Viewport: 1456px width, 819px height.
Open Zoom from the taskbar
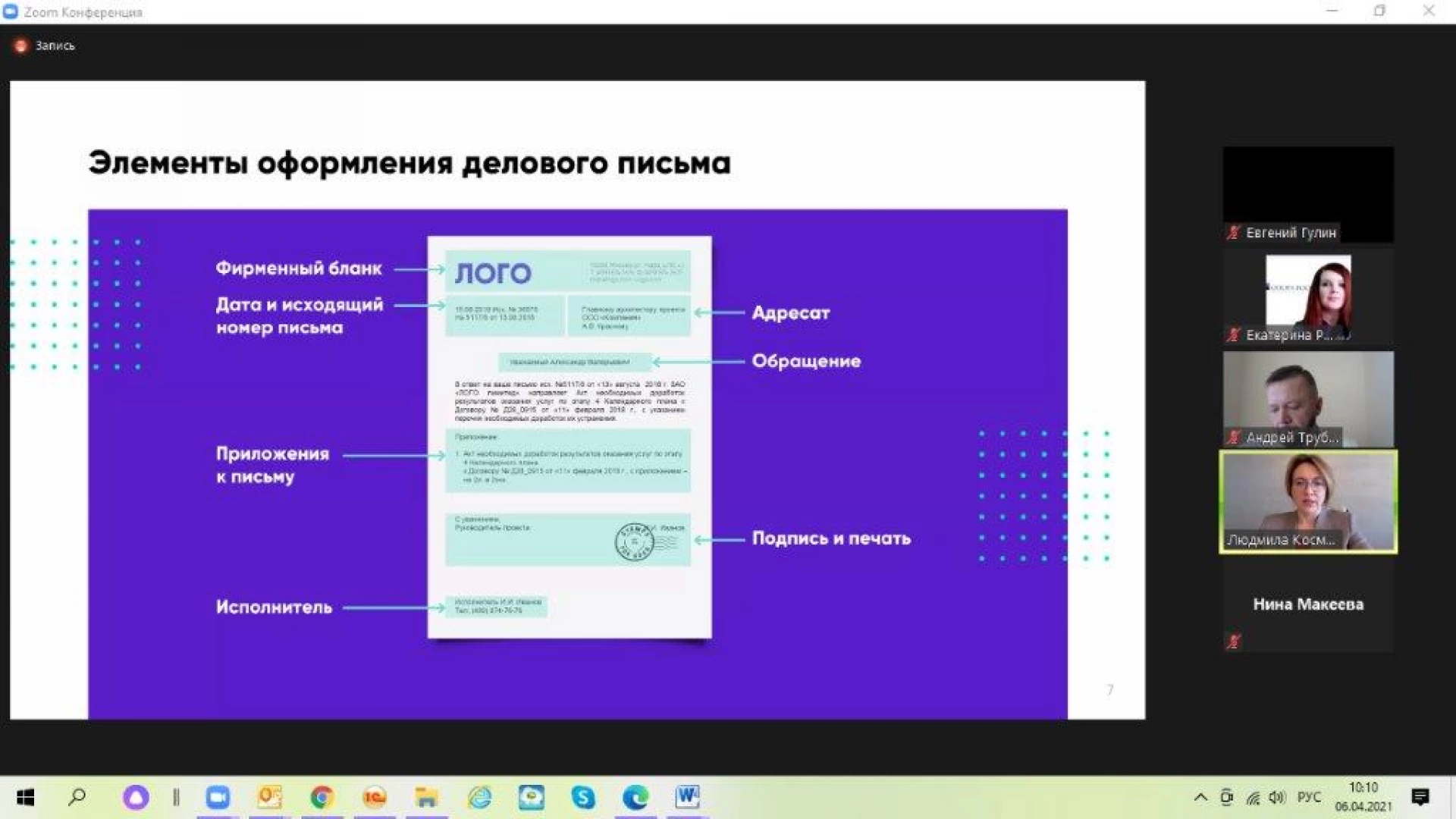coord(218,797)
